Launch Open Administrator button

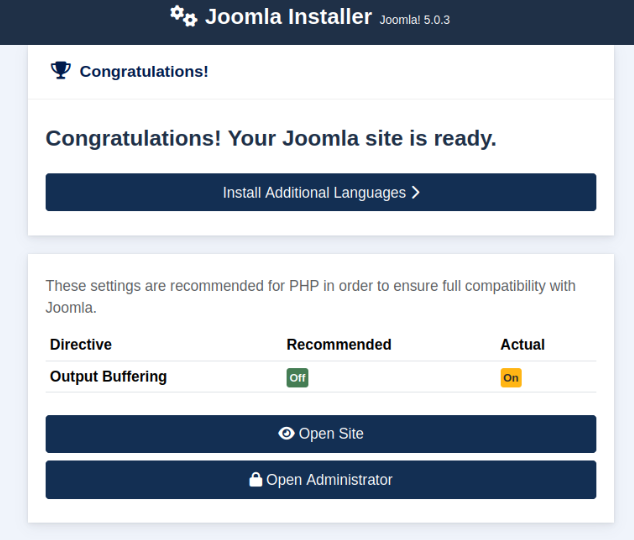click(321, 479)
